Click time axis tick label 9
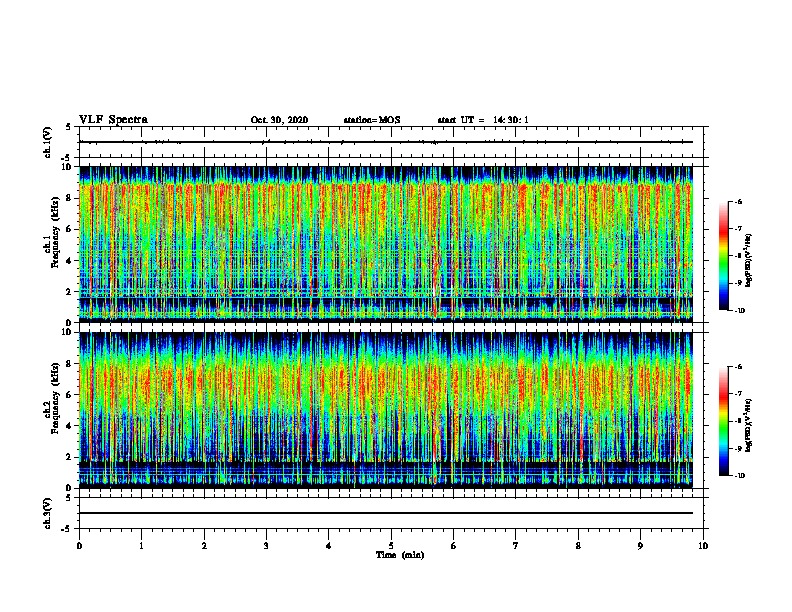The image size is (792, 612). click(x=640, y=546)
